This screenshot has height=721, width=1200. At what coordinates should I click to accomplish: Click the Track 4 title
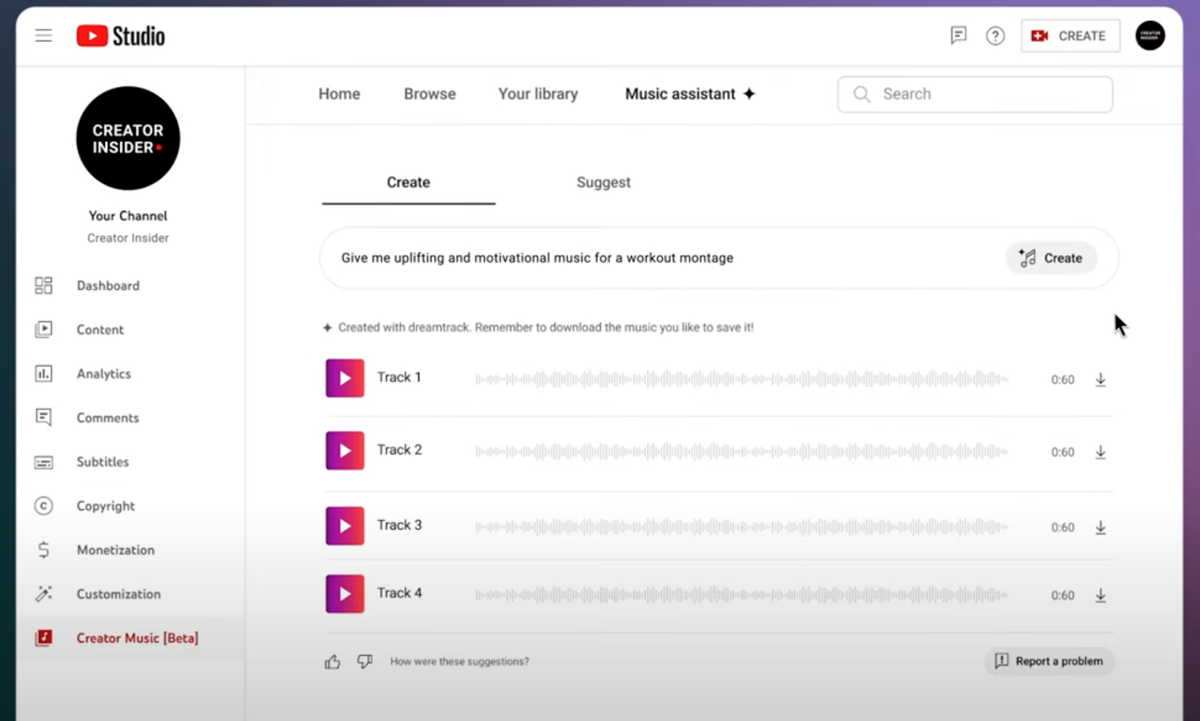(399, 593)
